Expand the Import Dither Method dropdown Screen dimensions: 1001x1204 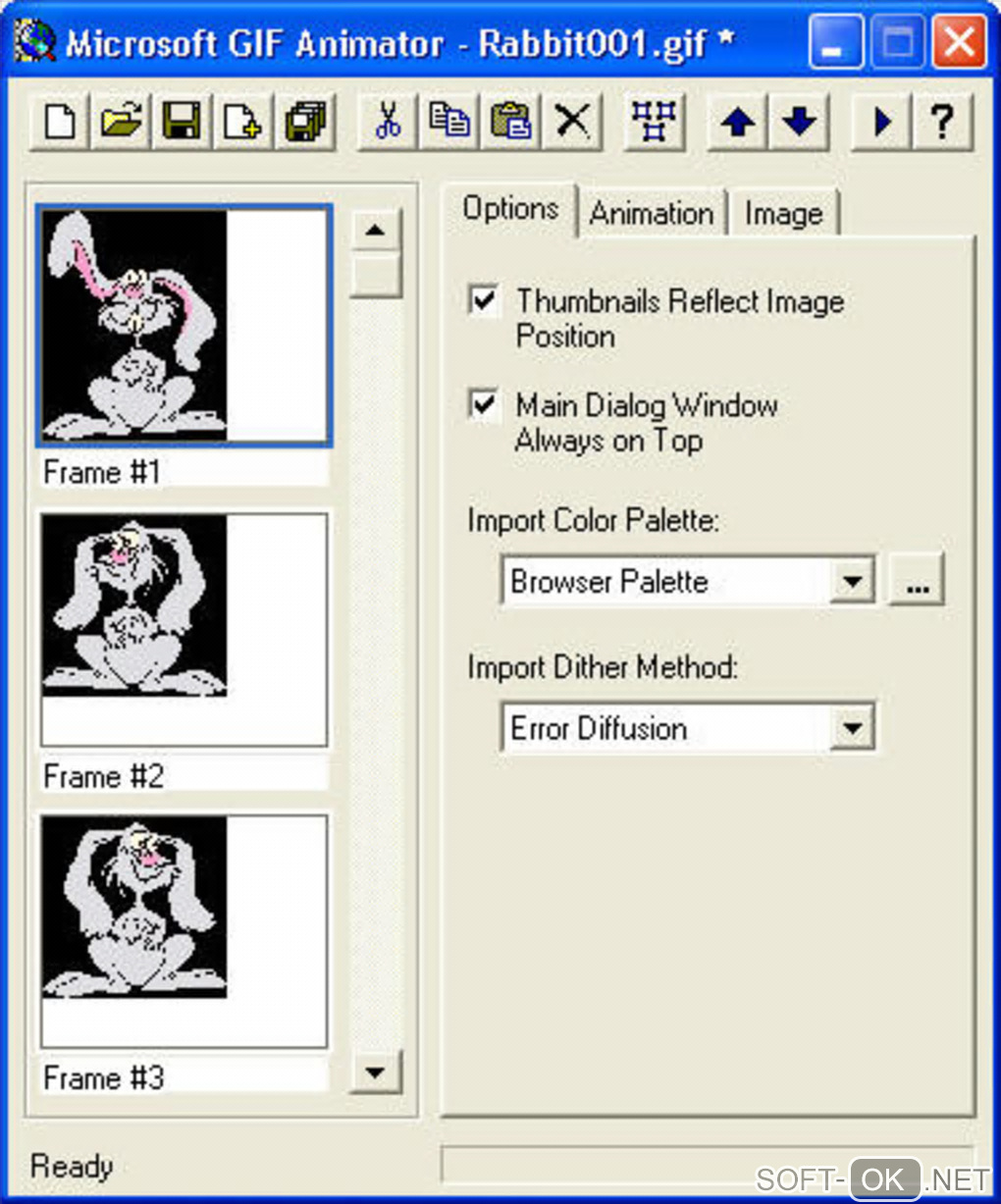click(x=852, y=728)
